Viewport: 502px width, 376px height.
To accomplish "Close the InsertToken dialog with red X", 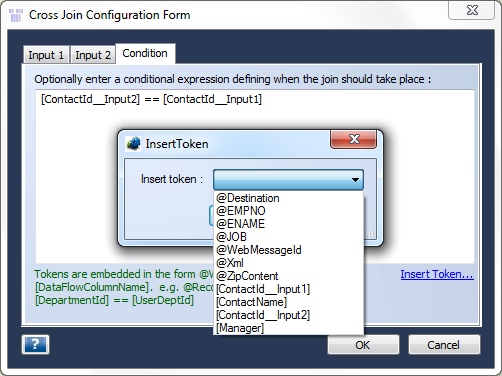I will coord(353,139).
